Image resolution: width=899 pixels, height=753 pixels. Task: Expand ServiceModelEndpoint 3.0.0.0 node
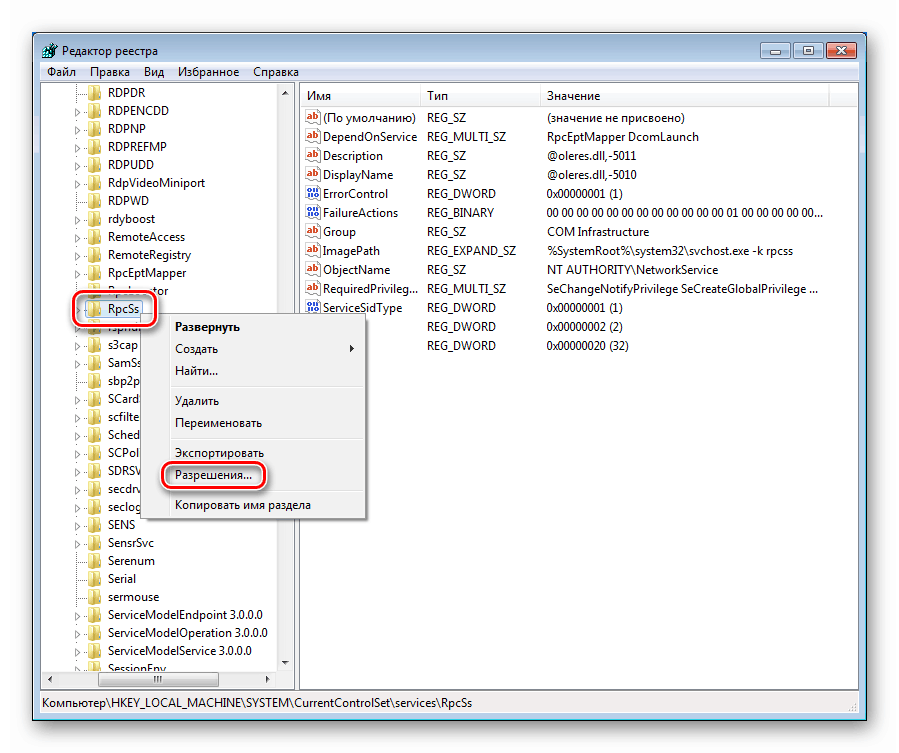tap(77, 616)
